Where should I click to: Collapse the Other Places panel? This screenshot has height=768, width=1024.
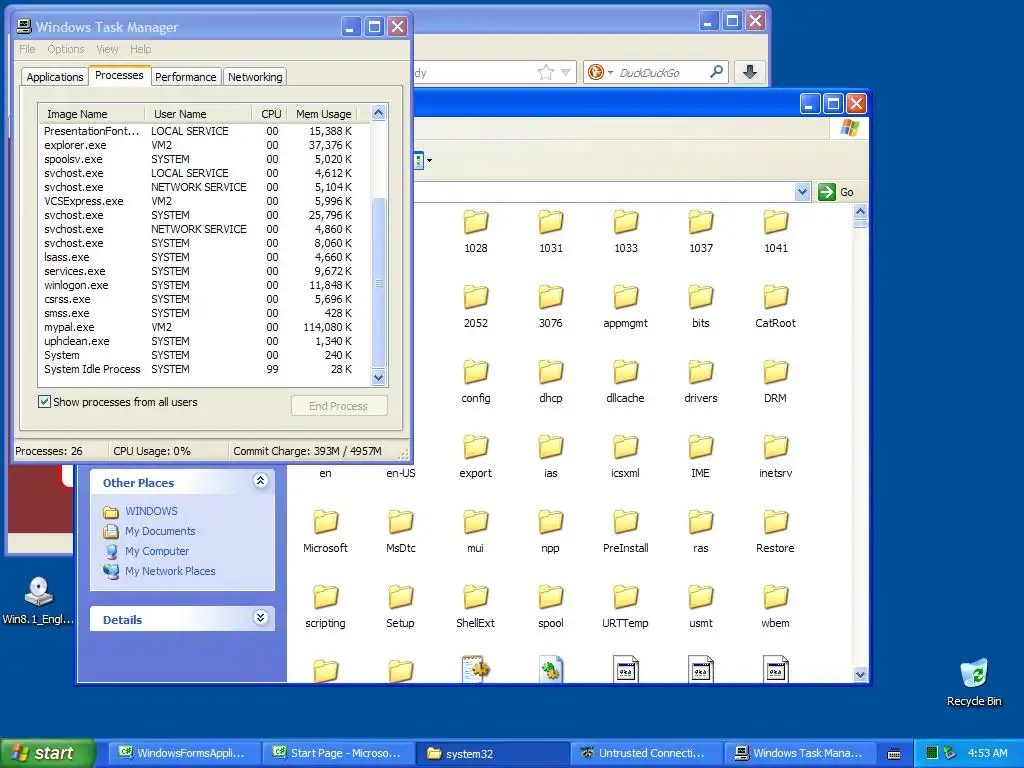point(260,481)
